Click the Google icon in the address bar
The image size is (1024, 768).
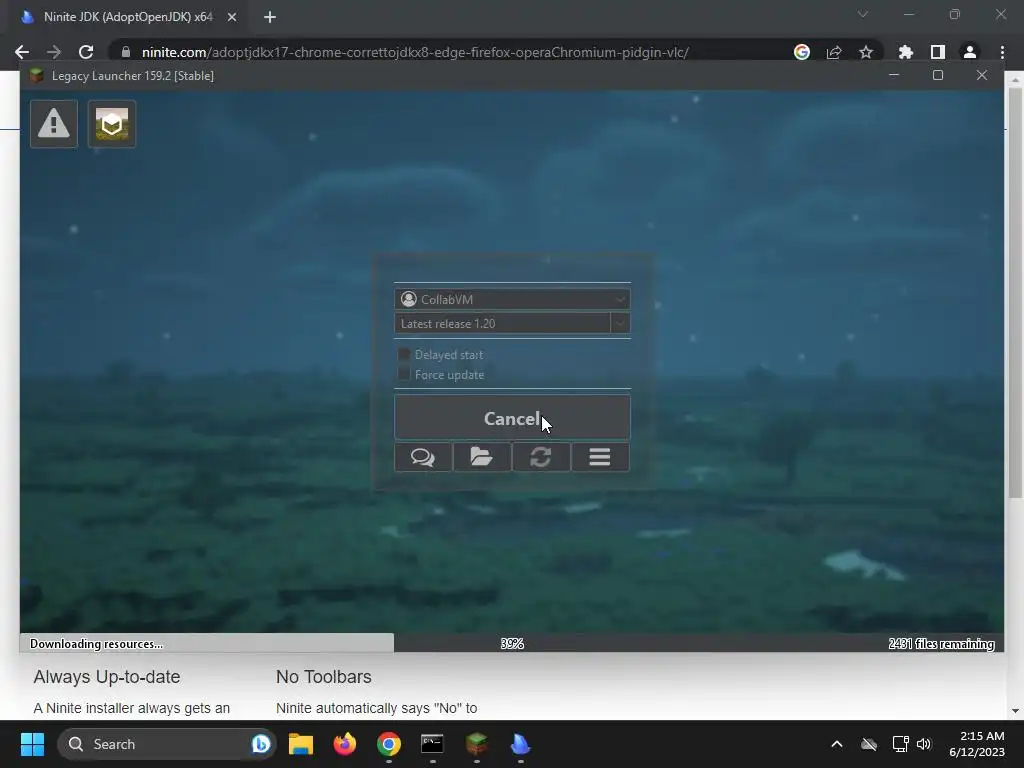[x=802, y=52]
